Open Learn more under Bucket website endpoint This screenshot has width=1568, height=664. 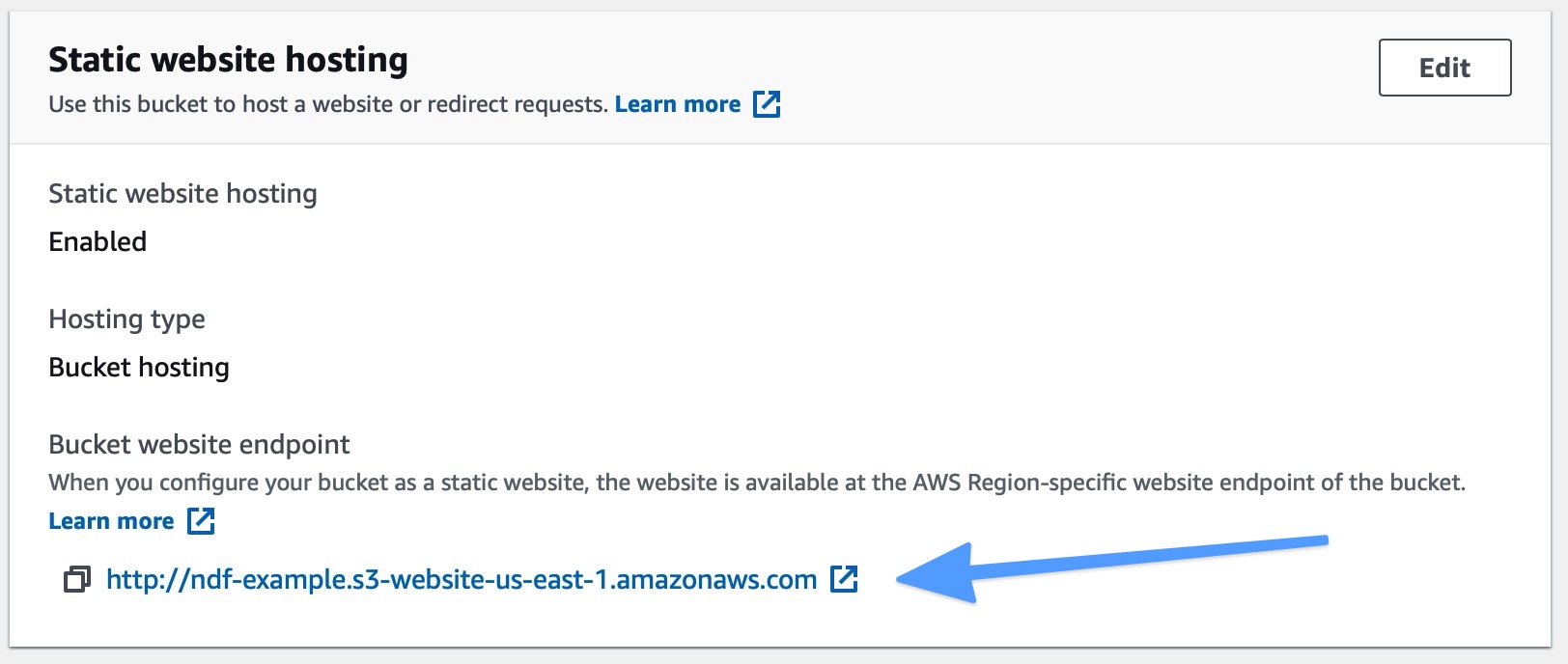pos(111,521)
